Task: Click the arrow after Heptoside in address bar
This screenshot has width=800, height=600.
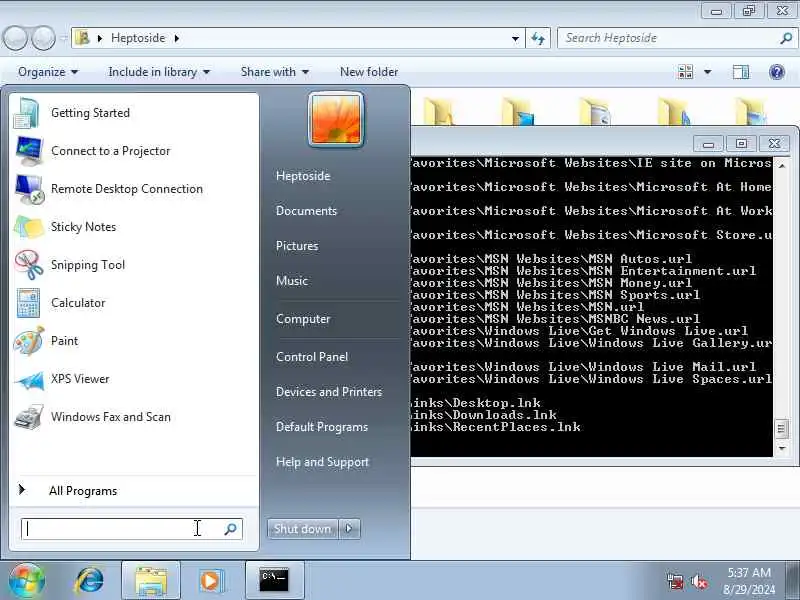Action: (177, 38)
